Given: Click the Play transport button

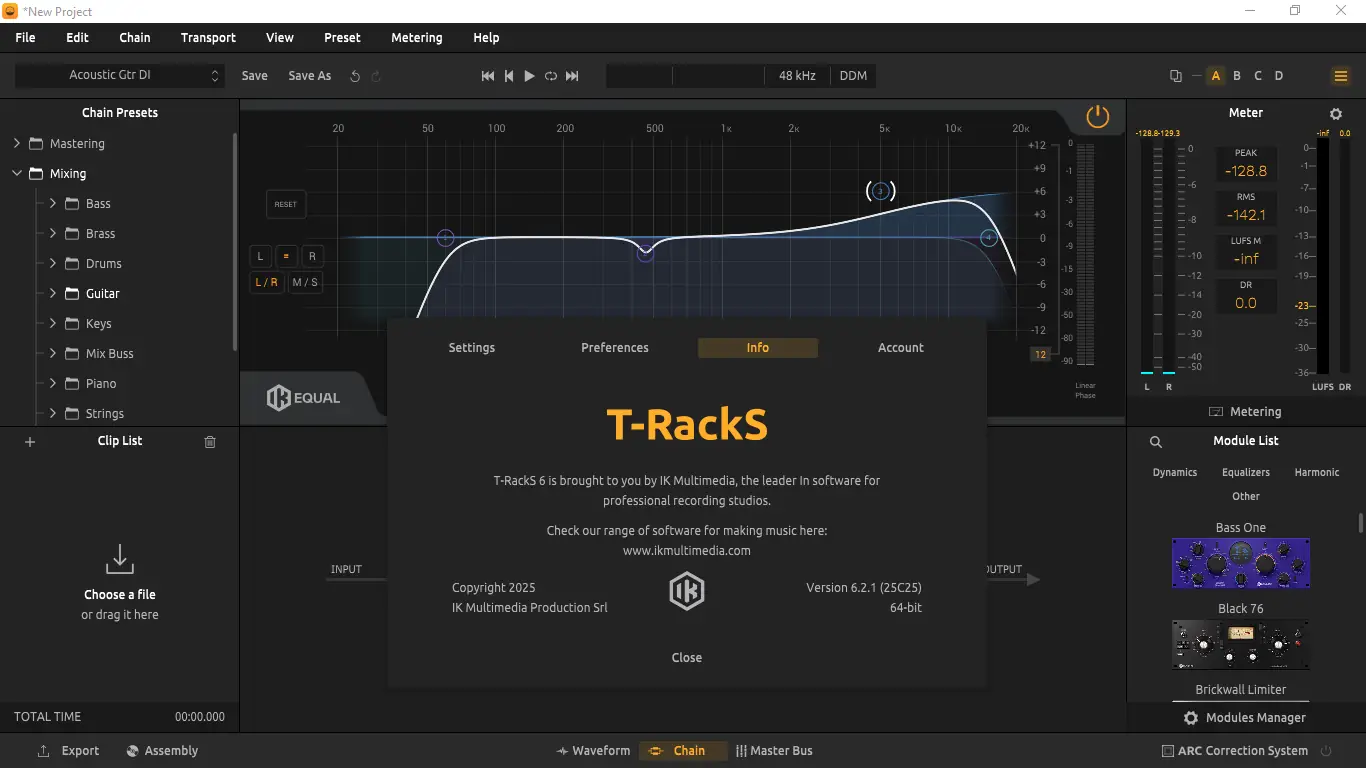Looking at the screenshot, I should (x=529, y=76).
